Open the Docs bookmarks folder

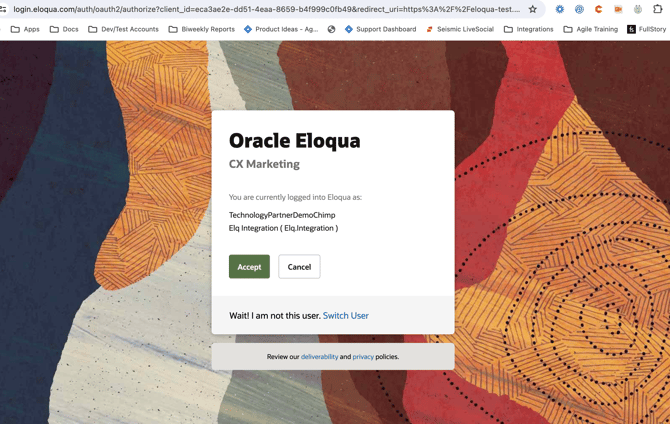coord(64,29)
